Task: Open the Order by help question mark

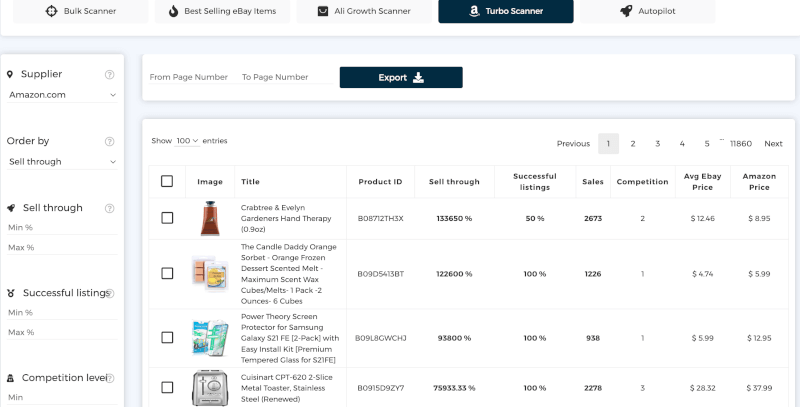Action: (109, 141)
